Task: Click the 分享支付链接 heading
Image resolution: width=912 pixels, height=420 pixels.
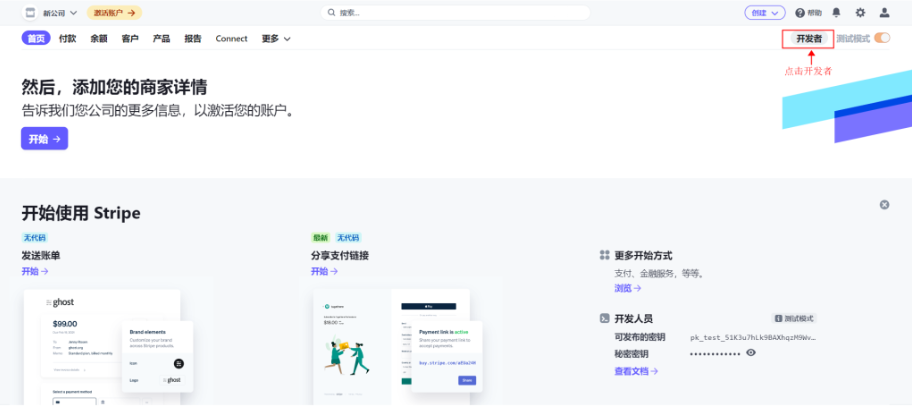Action: 340,255
